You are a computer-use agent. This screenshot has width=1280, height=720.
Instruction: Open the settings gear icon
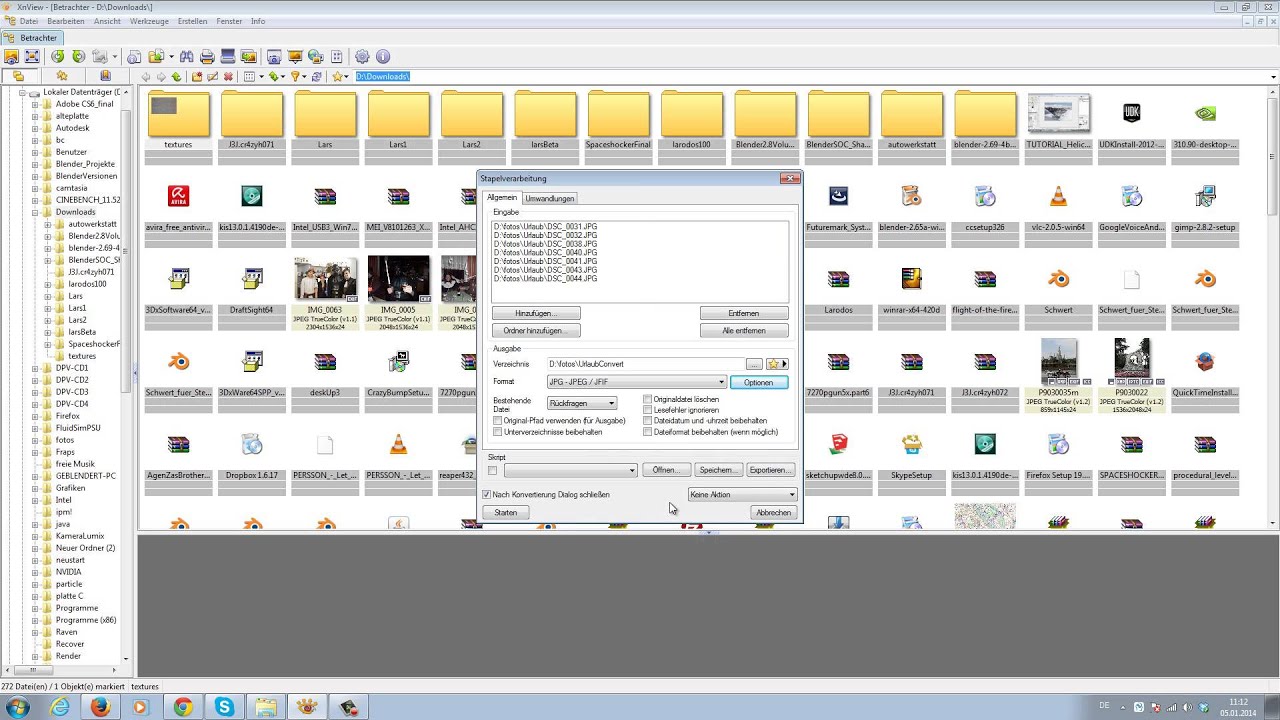coord(362,57)
